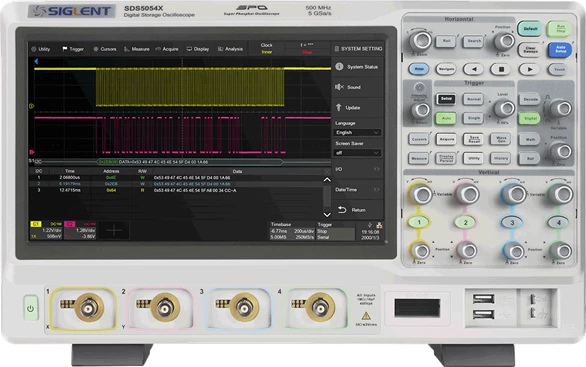Screen dimensions: 586x367
Task: Expand the I/O submenu
Action: pyautogui.click(x=357, y=169)
